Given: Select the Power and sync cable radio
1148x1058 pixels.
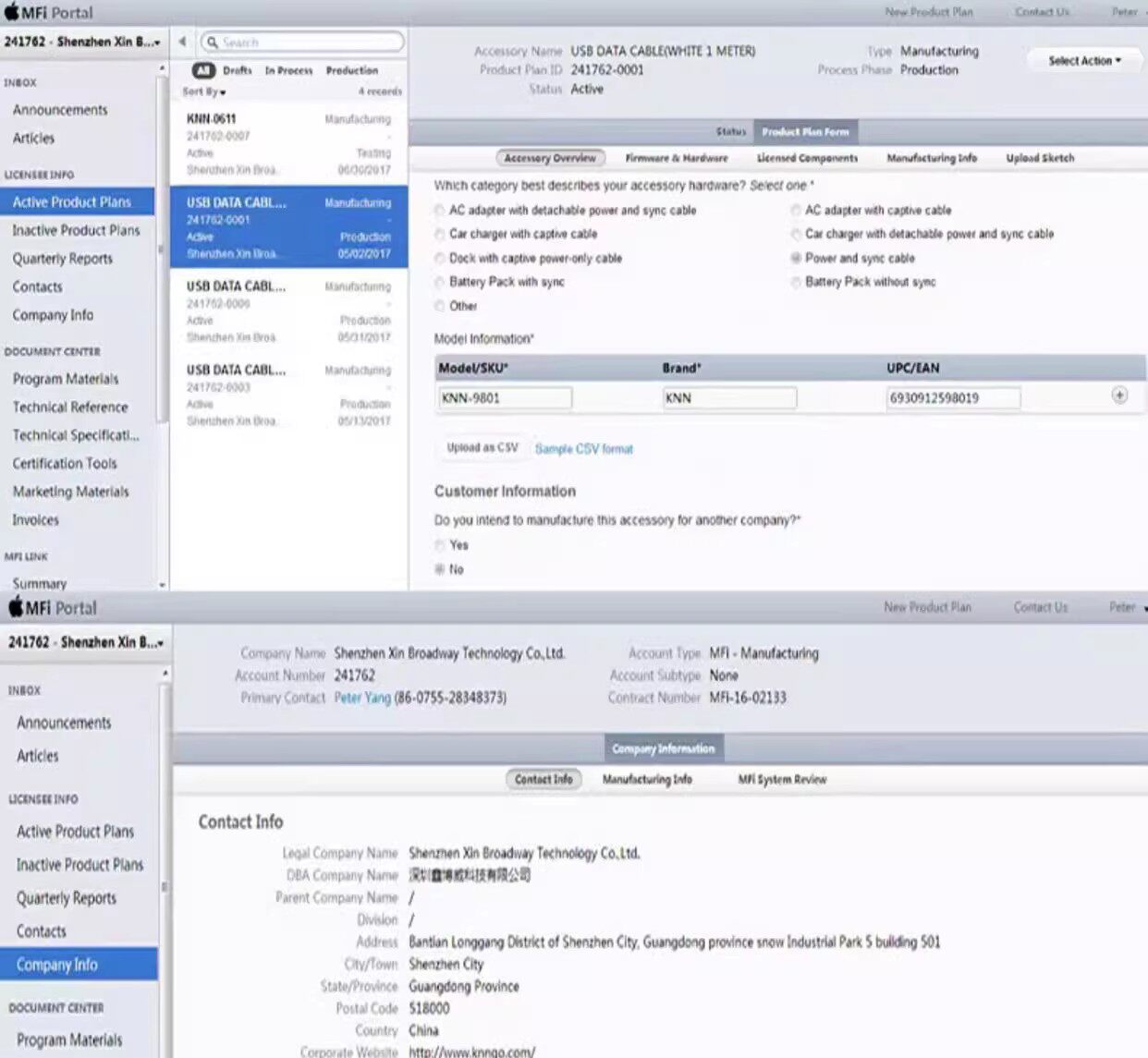Looking at the screenshot, I should [x=796, y=258].
